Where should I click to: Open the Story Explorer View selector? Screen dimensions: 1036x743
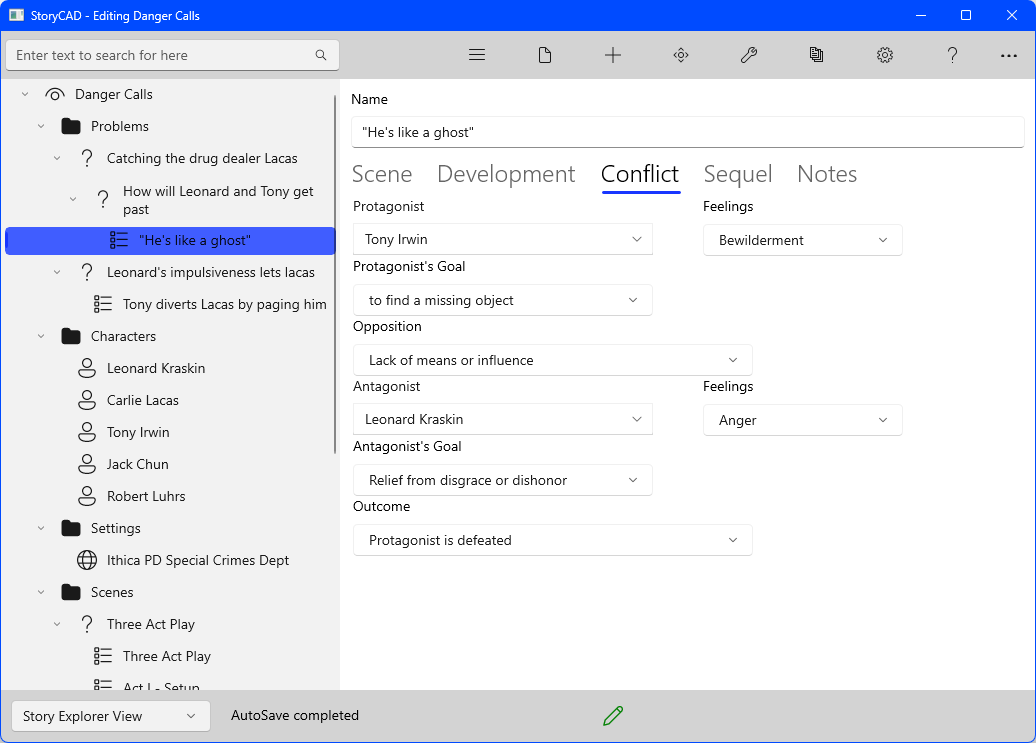pyautogui.click(x=110, y=716)
